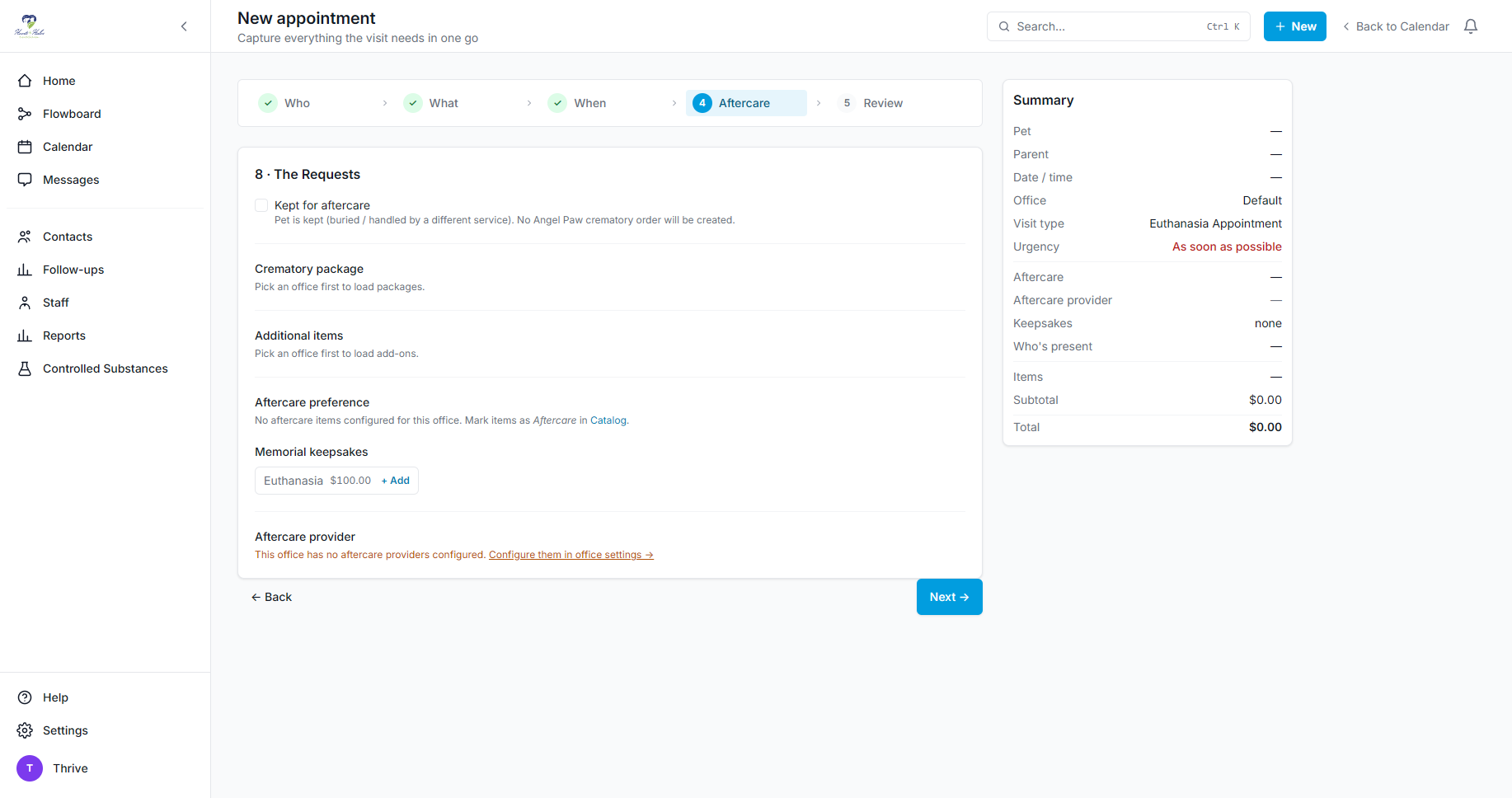The height and width of the screenshot is (798, 1512).
Task: Click the Calendar icon in sidebar
Action: (x=25, y=147)
